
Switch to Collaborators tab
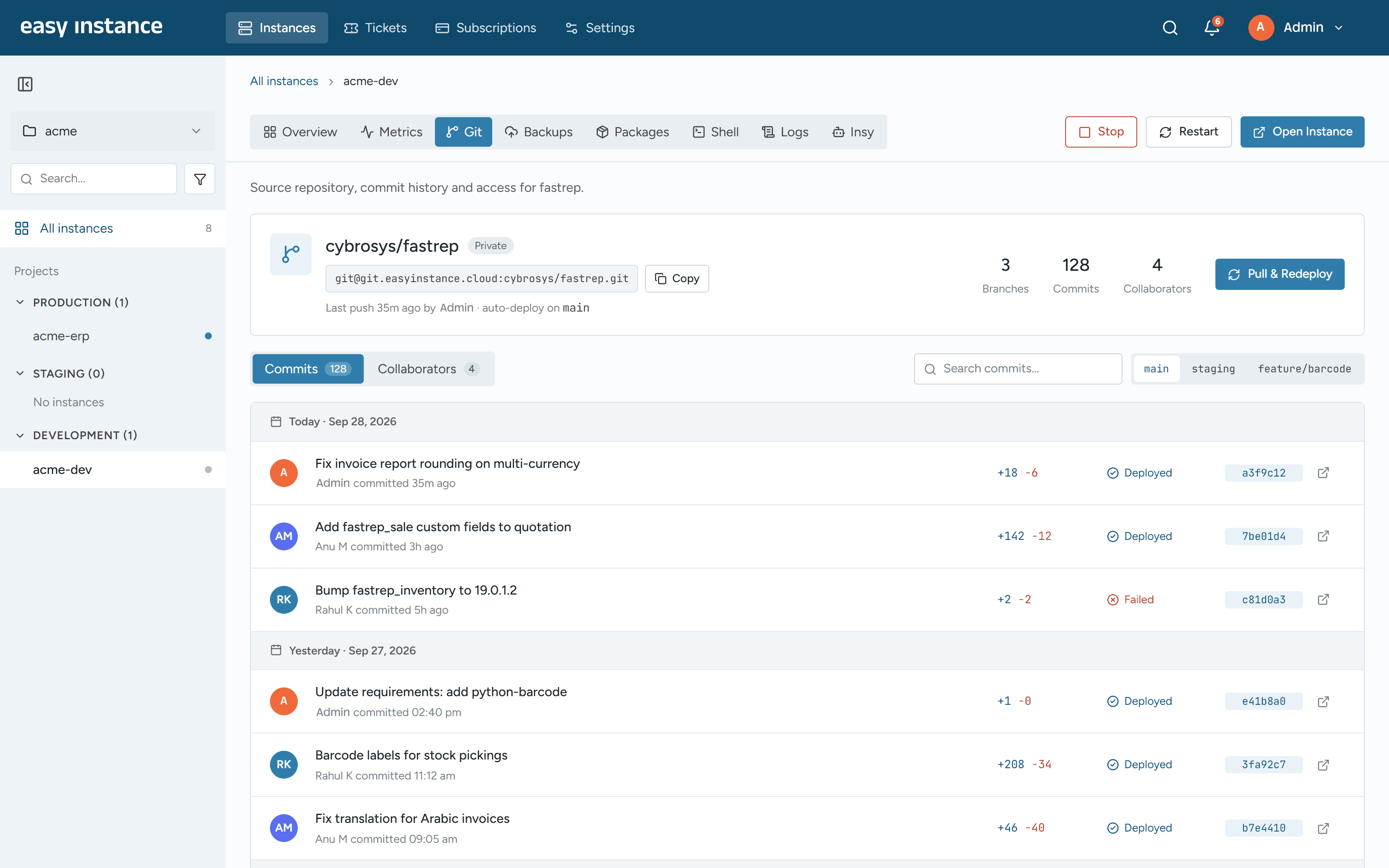[428, 368]
